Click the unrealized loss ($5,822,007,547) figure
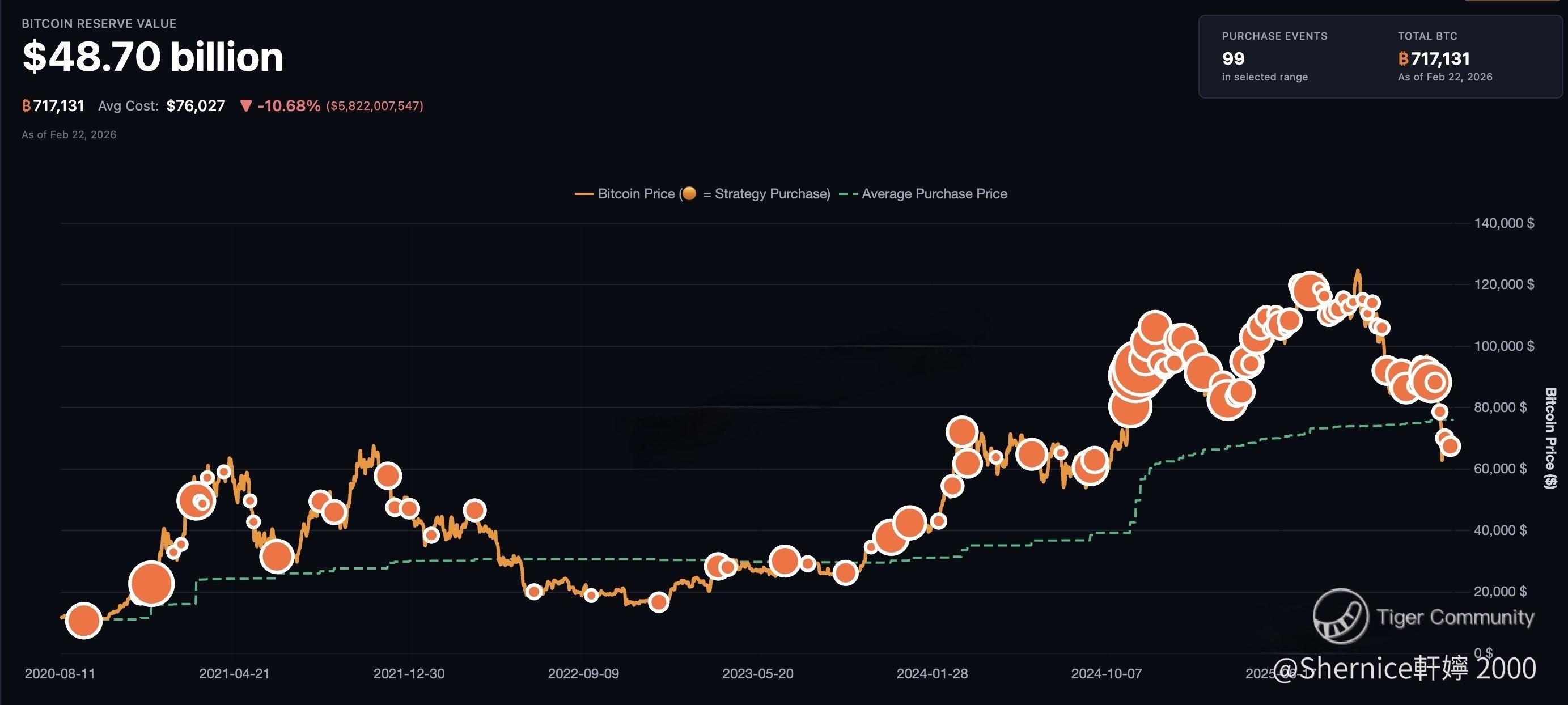This screenshot has height=705, width=1568. pyautogui.click(x=374, y=106)
